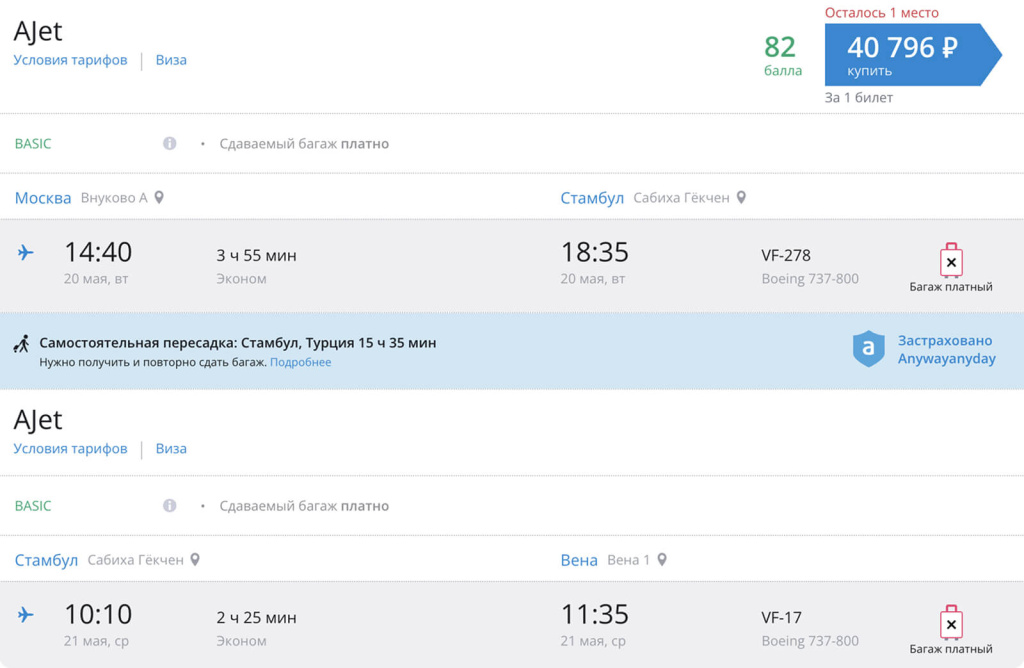Click info icon in first BASIC fare row

point(170,144)
